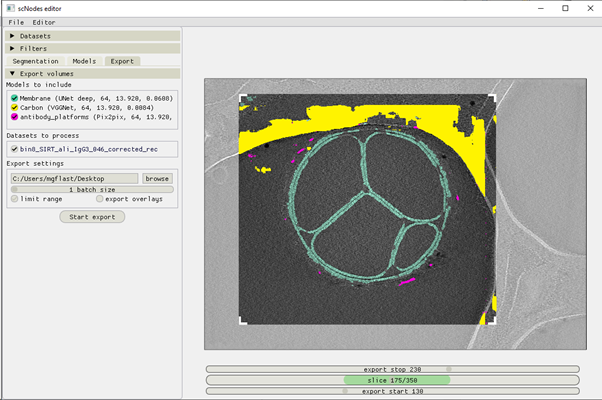
Task: Enable the export overlays option
Action: coord(100,199)
